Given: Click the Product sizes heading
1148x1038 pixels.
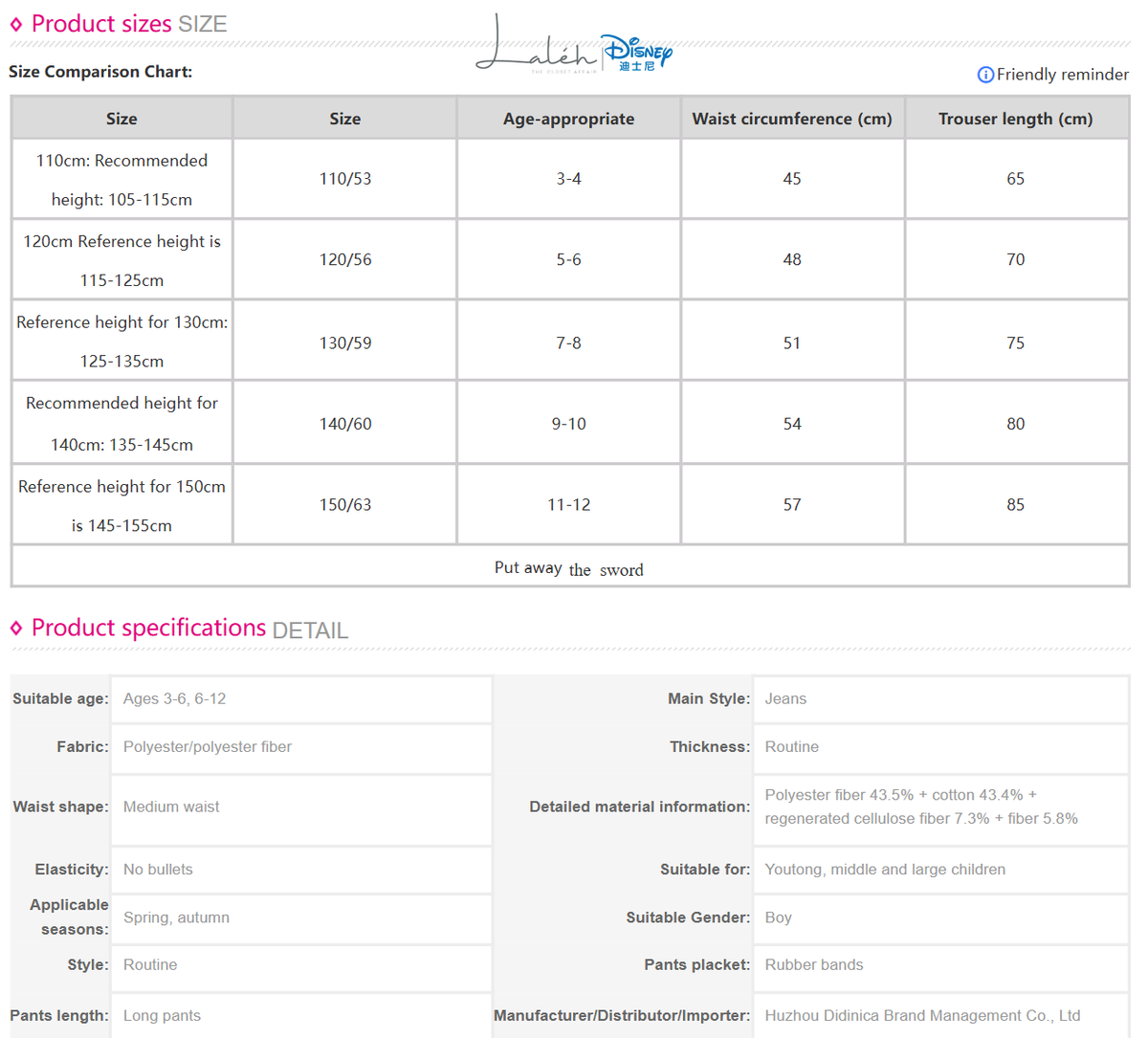Looking at the screenshot, I should [x=129, y=24].
